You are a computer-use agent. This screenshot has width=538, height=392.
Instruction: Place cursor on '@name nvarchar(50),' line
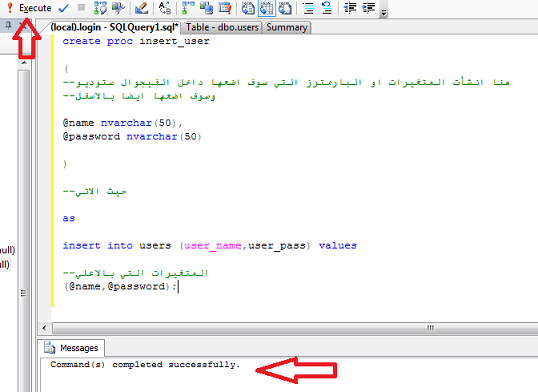click(x=122, y=123)
